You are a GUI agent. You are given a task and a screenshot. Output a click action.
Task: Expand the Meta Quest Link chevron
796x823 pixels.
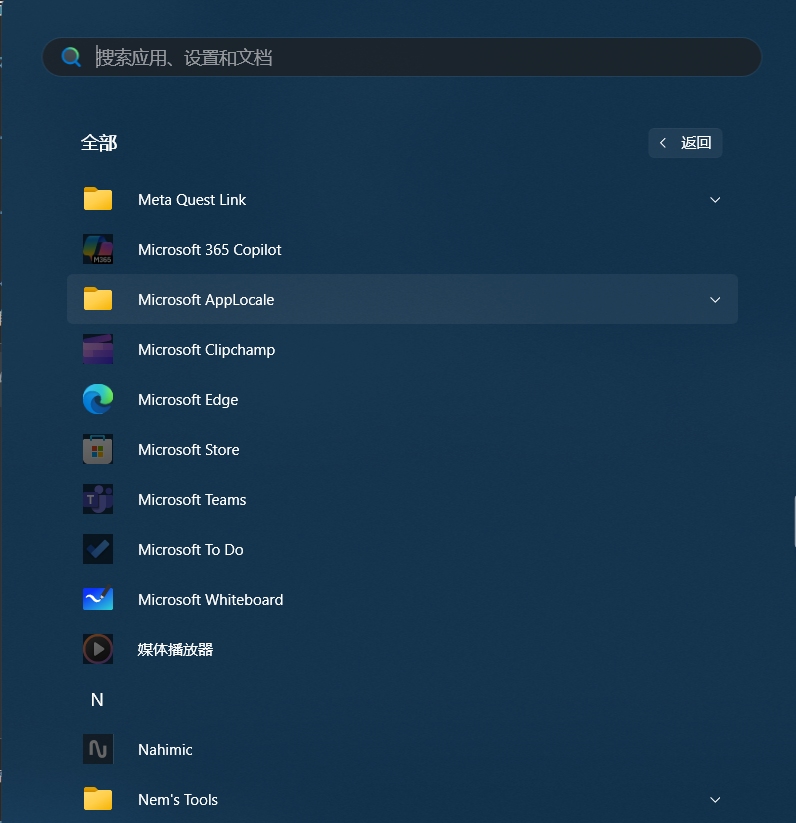715,200
